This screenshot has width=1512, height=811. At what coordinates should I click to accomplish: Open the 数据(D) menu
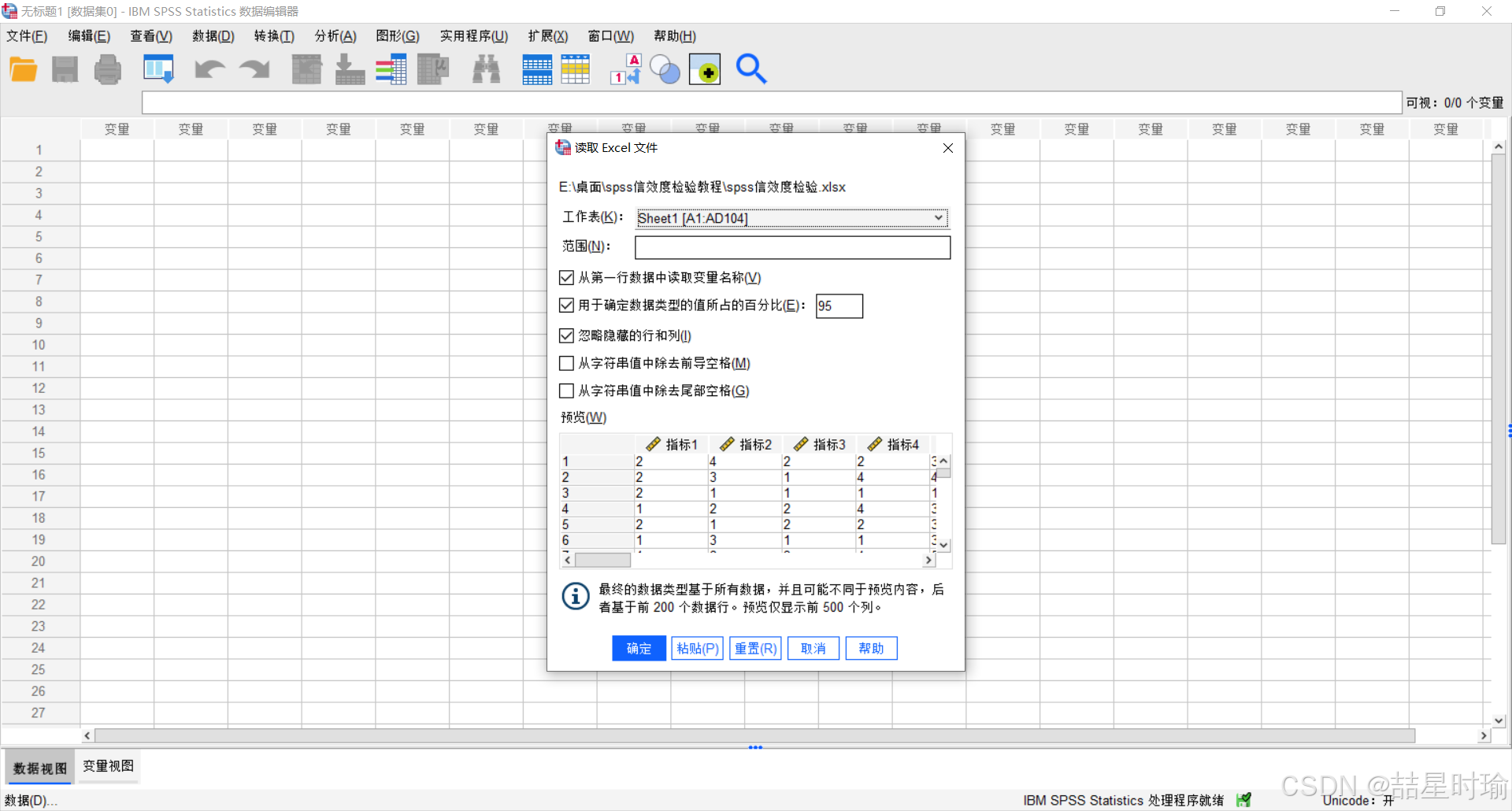point(213,36)
